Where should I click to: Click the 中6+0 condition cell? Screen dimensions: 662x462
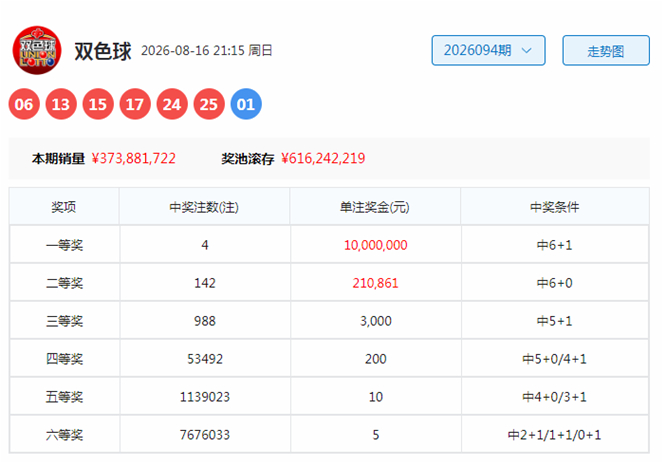click(555, 283)
